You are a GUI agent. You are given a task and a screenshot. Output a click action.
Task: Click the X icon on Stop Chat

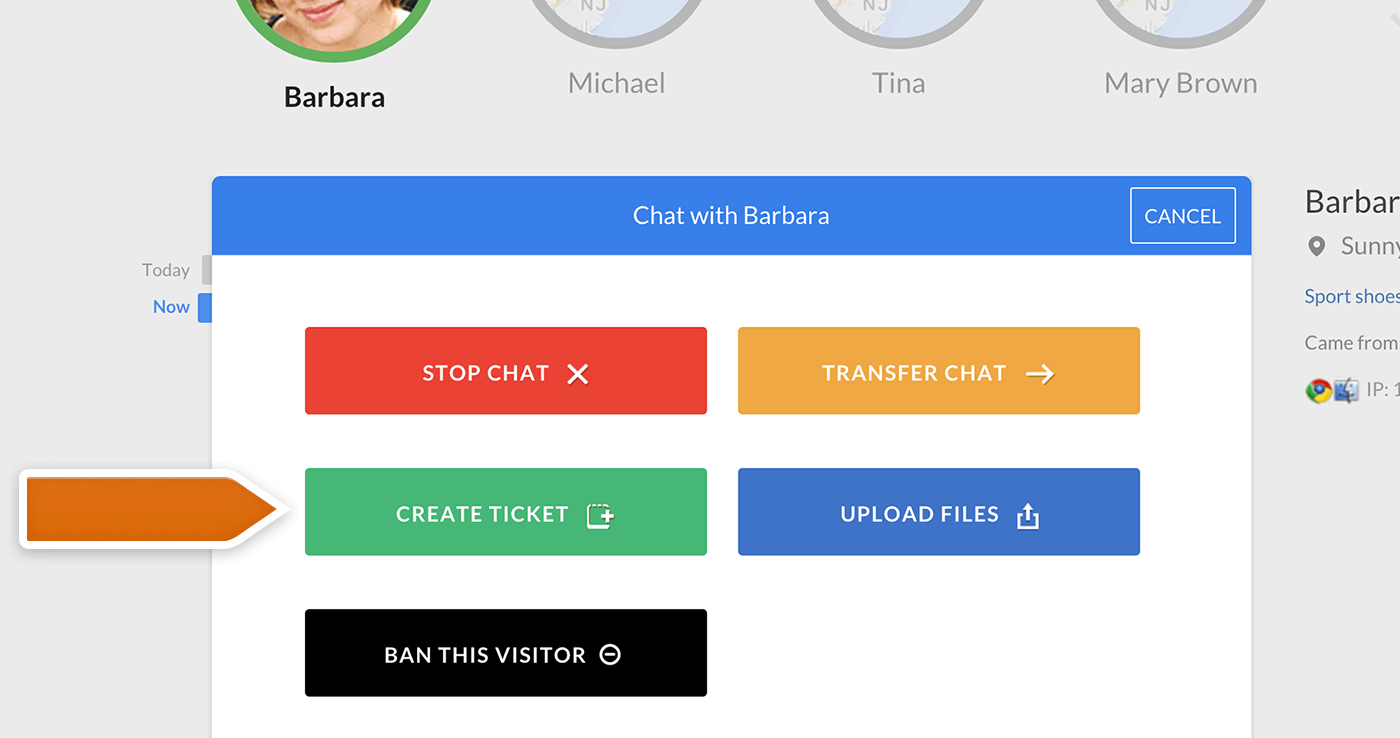click(578, 374)
